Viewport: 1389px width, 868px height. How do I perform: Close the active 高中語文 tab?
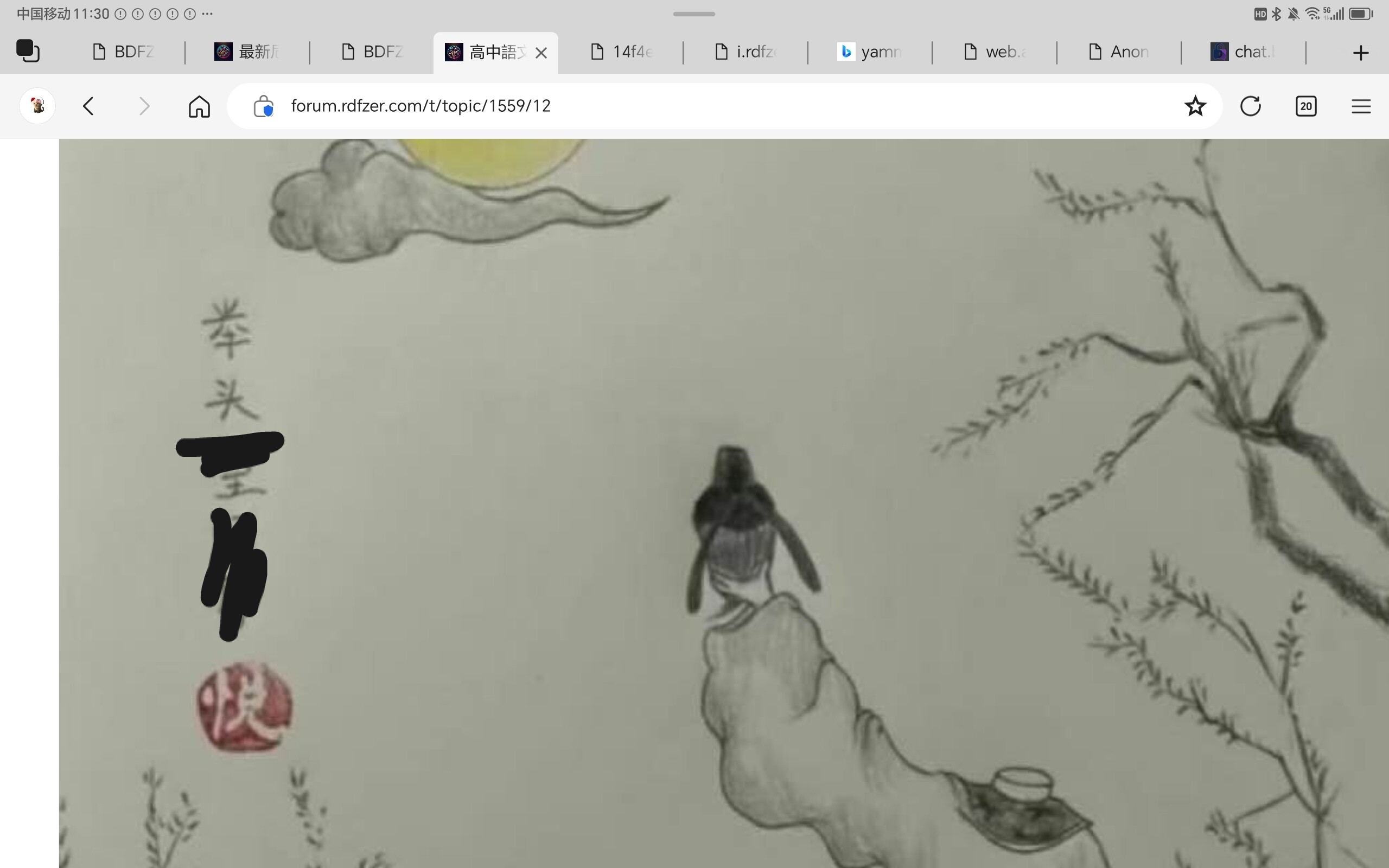540,53
